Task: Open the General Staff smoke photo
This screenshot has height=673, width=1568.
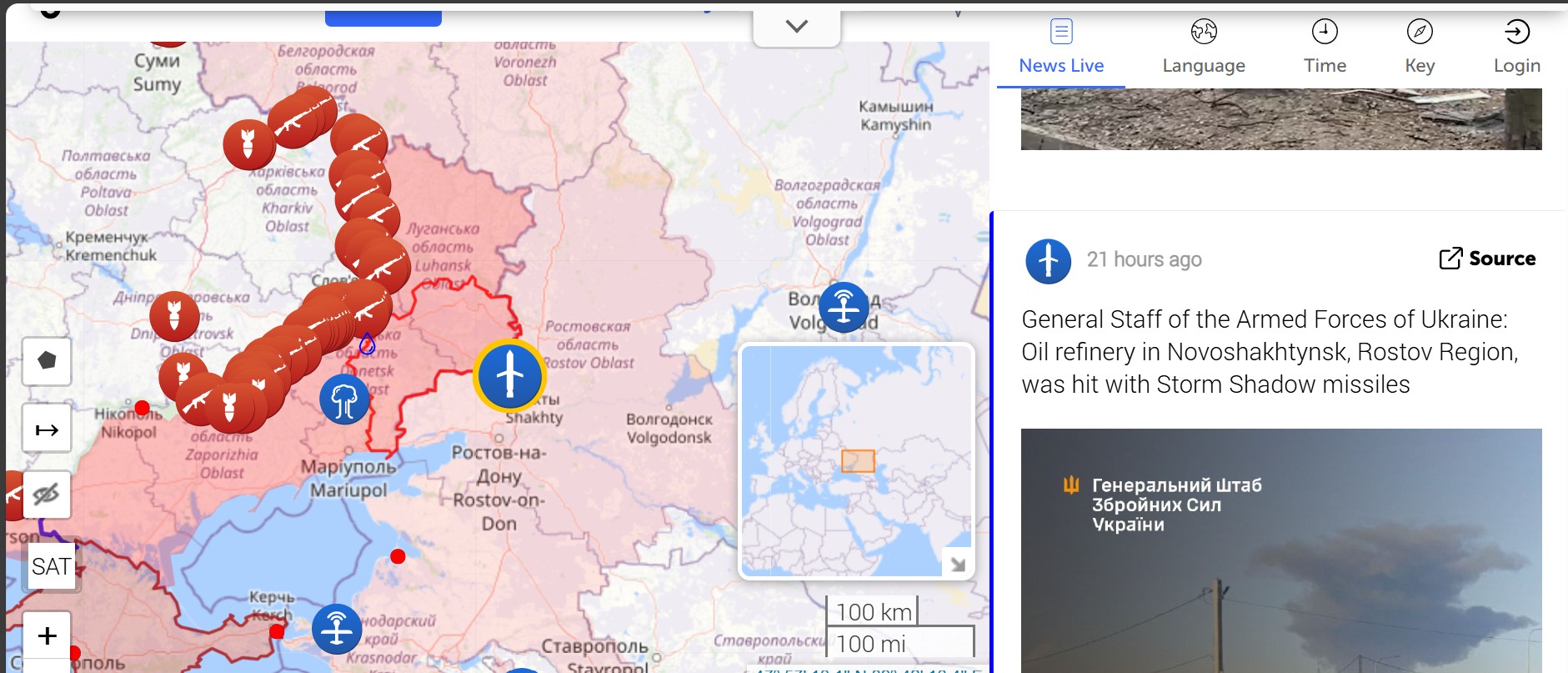Action: [x=1281, y=550]
